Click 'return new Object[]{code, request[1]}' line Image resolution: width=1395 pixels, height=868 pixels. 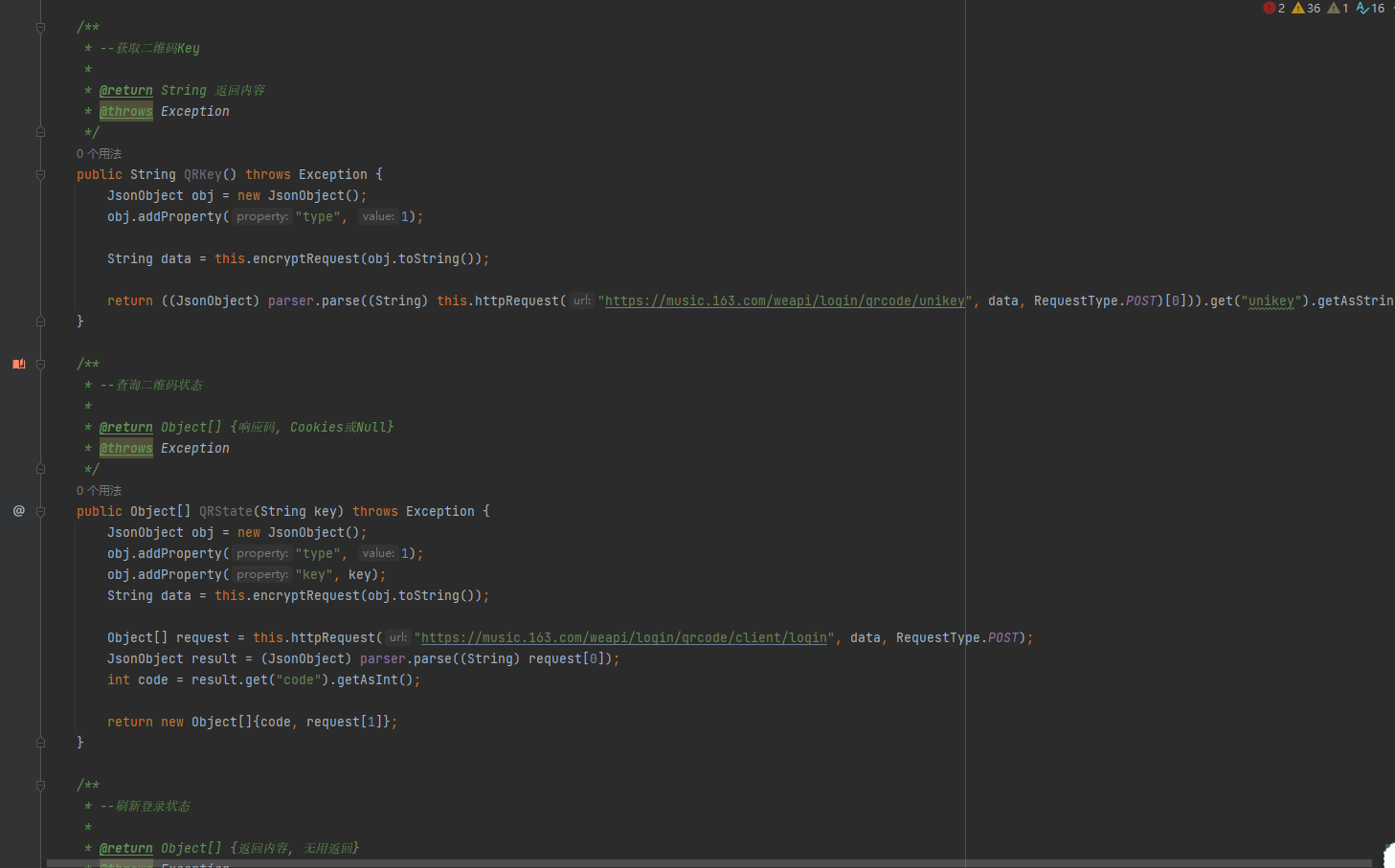pyautogui.click(x=253, y=722)
